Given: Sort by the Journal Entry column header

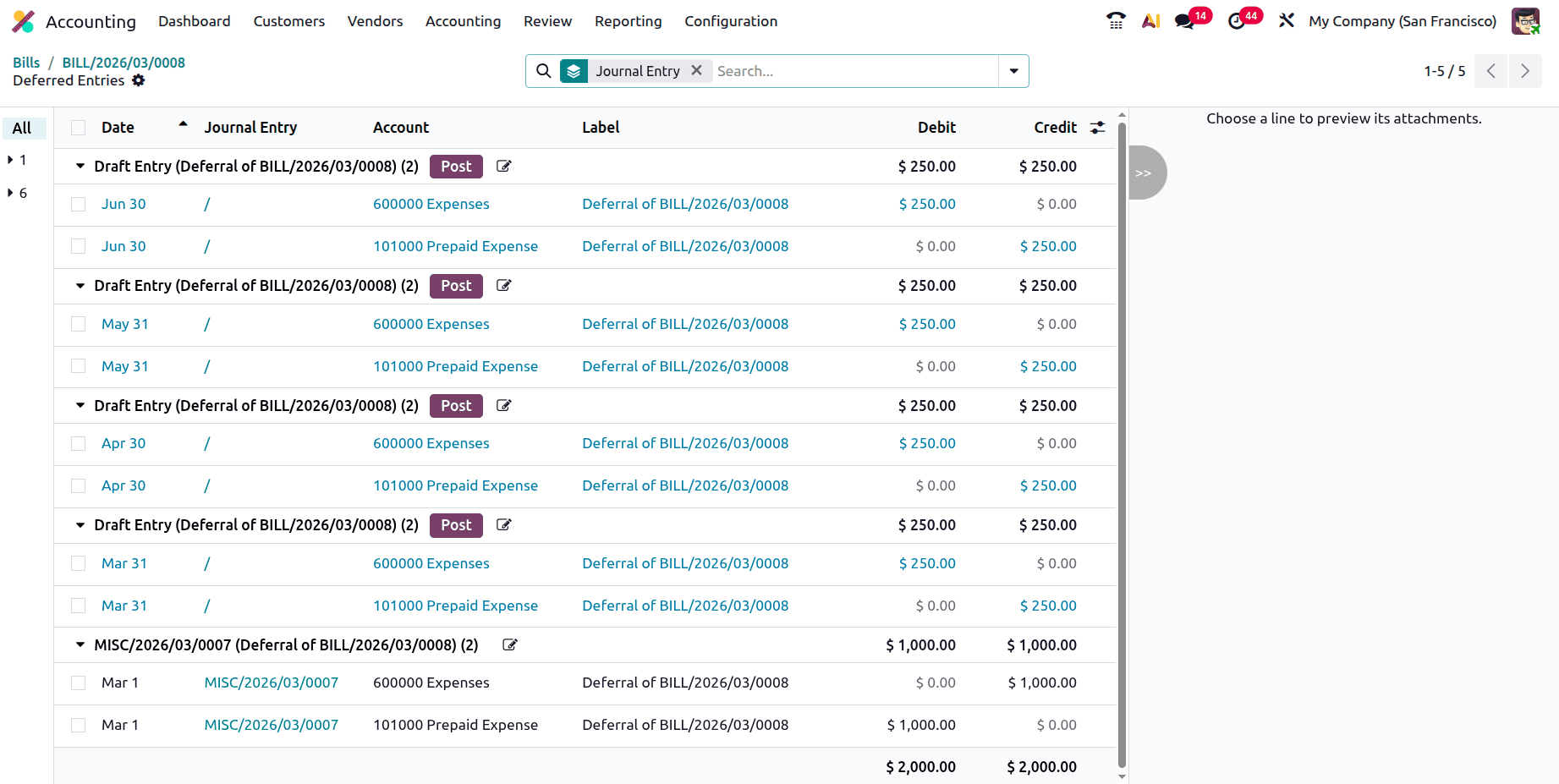Looking at the screenshot, I should point(250,128).
